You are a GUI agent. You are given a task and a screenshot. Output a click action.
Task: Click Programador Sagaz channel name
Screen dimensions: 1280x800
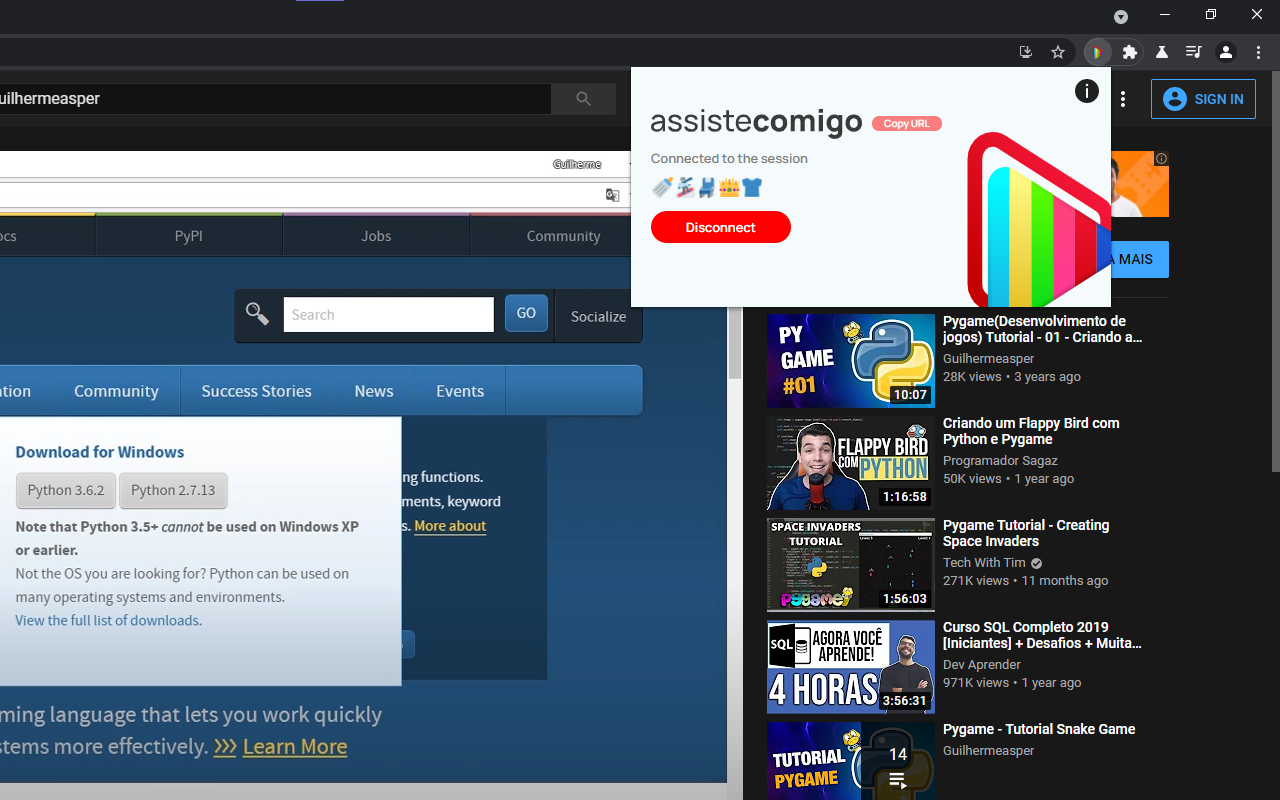pos(1000,461)
